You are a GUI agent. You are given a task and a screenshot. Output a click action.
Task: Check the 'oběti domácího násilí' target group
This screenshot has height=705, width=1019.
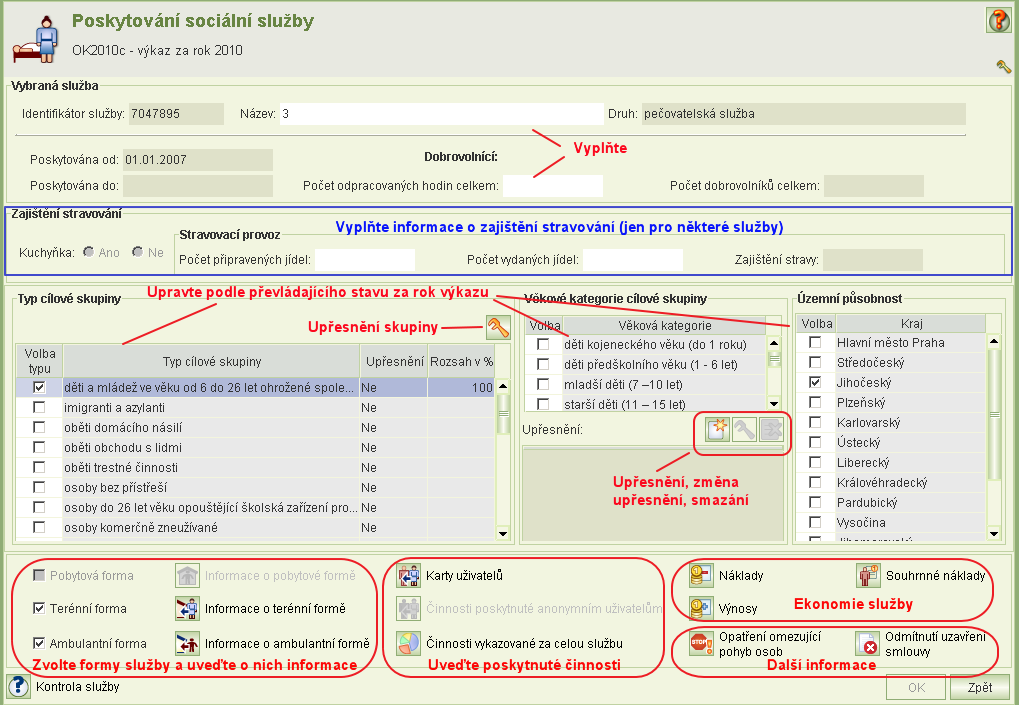point(39,428)
